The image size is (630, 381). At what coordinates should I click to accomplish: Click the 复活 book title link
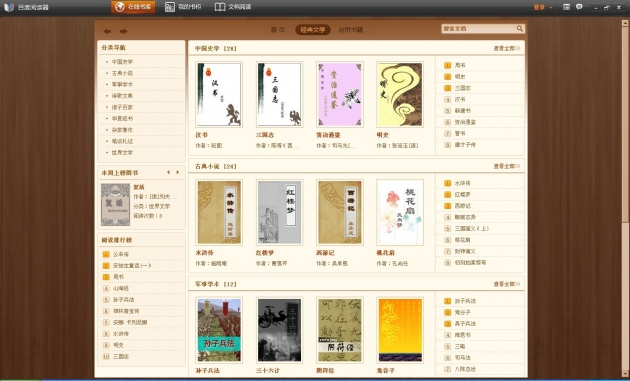(x=139, y=187)
